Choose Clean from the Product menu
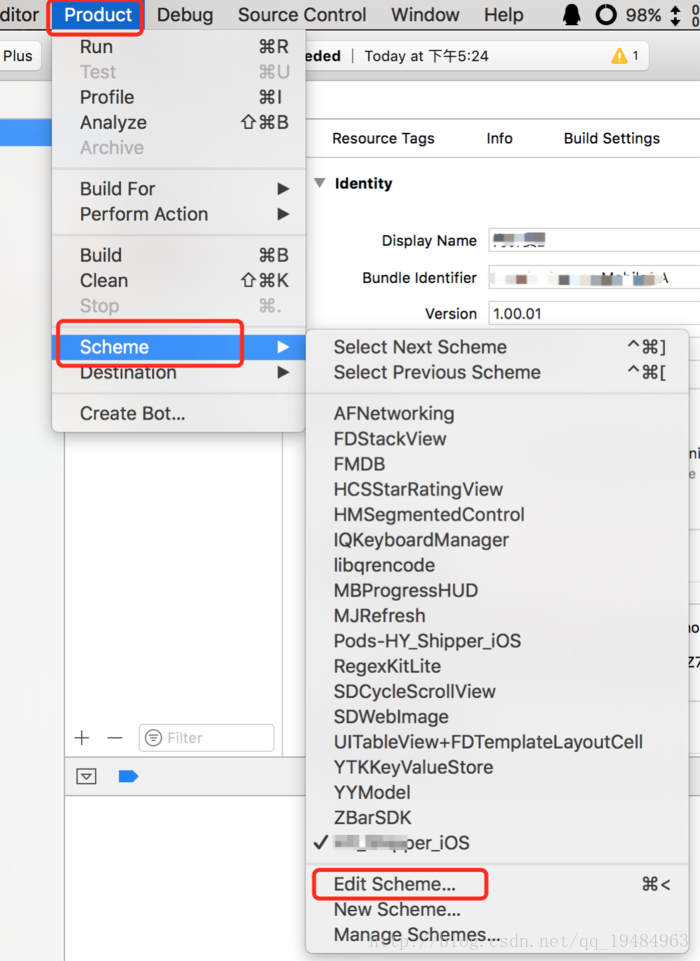This screenshot has height=961, width=700. click(x=104, y=281)
